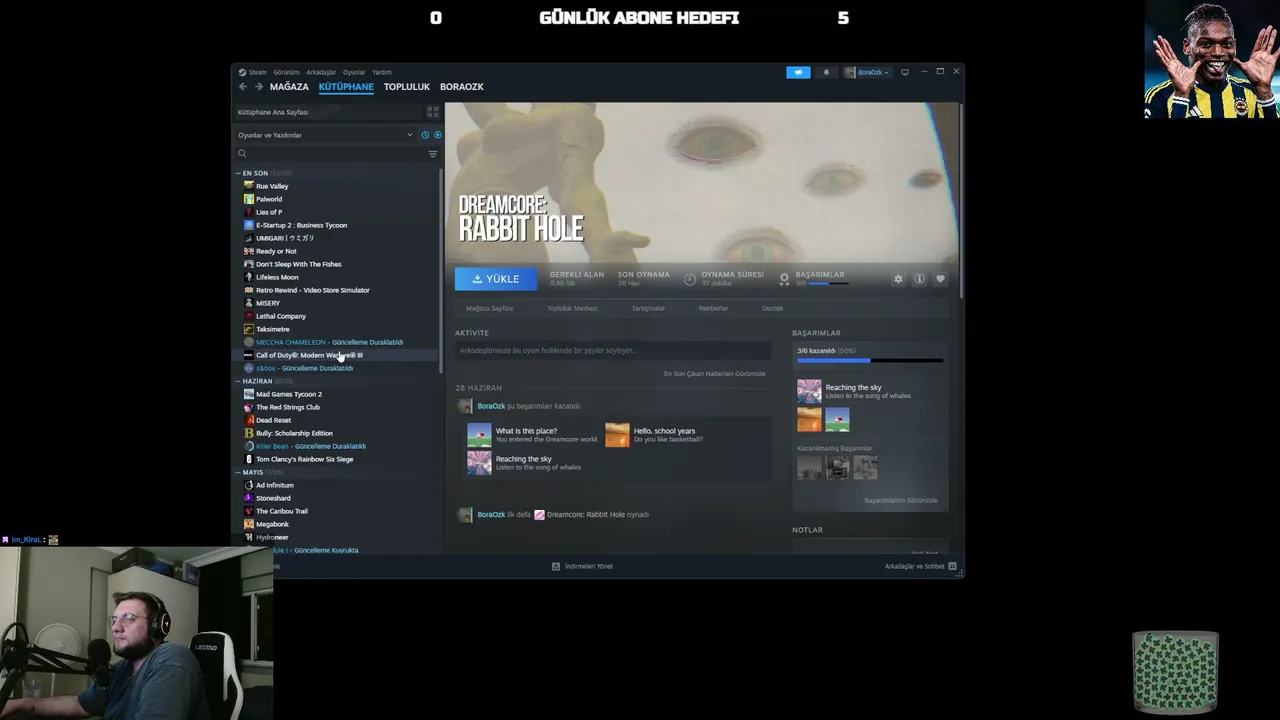Image resolution: width=1280 pixels, height=720 pixels.
Task: Select E-Startup 2 : Business Tycoon
Action: (x=301, y=225)
